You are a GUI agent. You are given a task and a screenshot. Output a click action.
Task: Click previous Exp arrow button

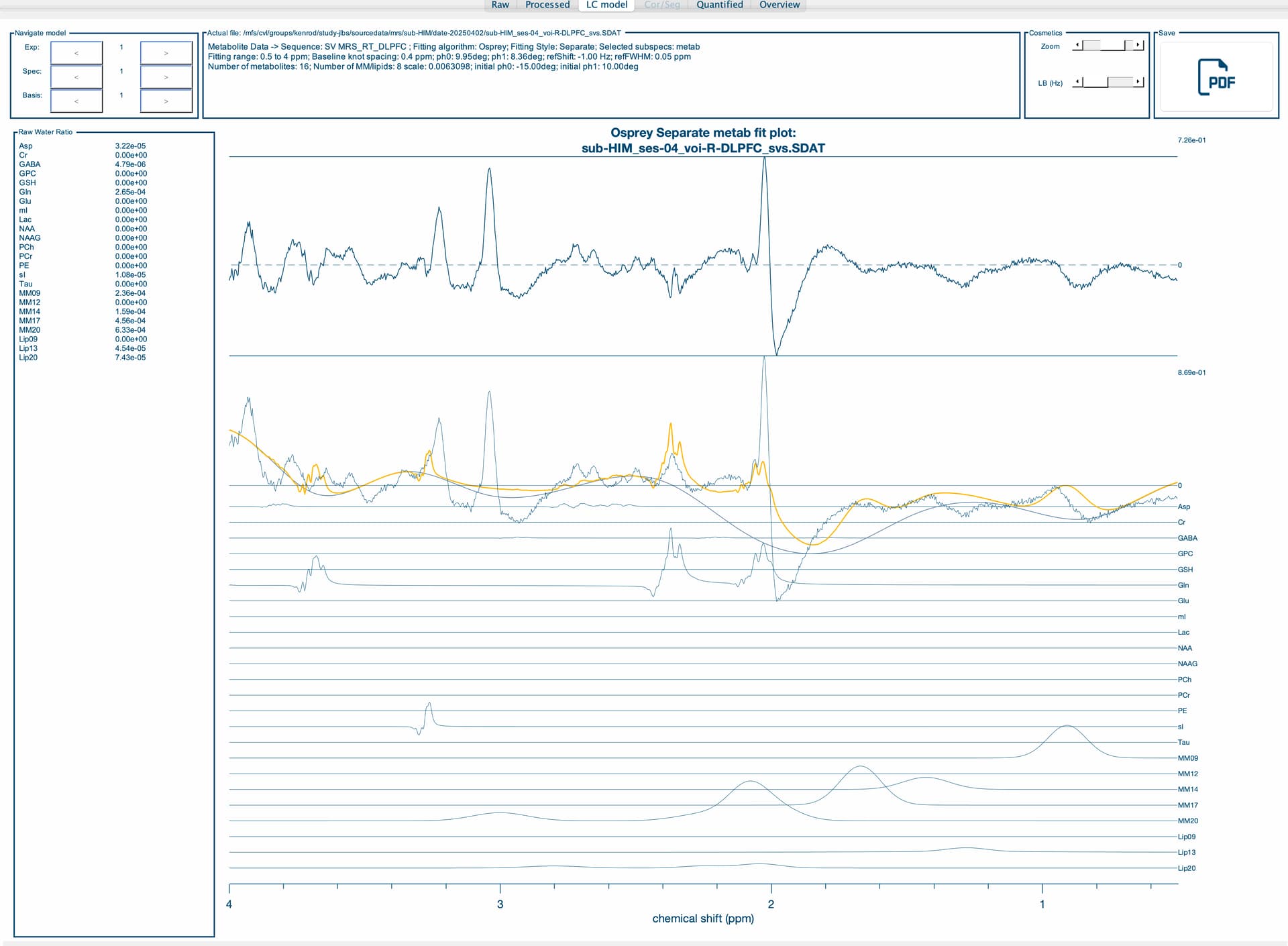pos(76,53)
